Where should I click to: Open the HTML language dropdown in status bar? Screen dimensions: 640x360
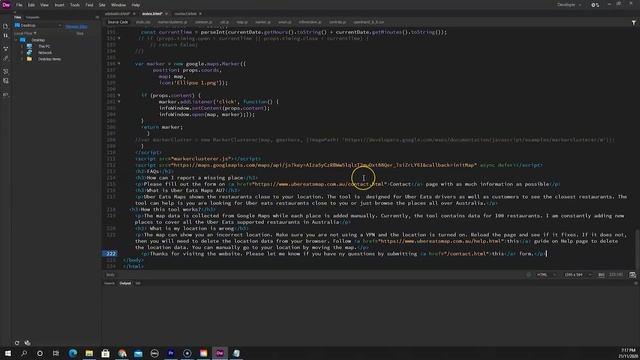tap(546, 275)
